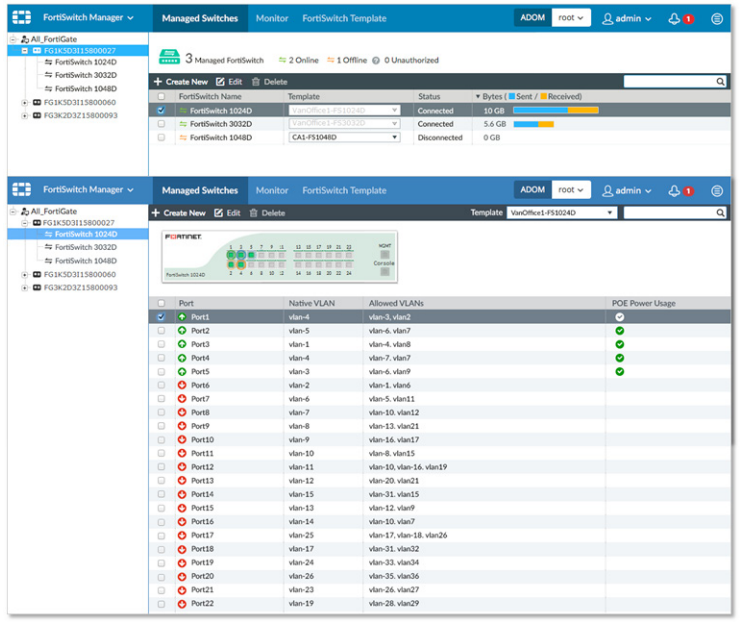Image resolution: width=740 pixels, height=622 pixels.
Task: Check the FortiSwitch 1048D row checkbox
Action: point(161,138)
